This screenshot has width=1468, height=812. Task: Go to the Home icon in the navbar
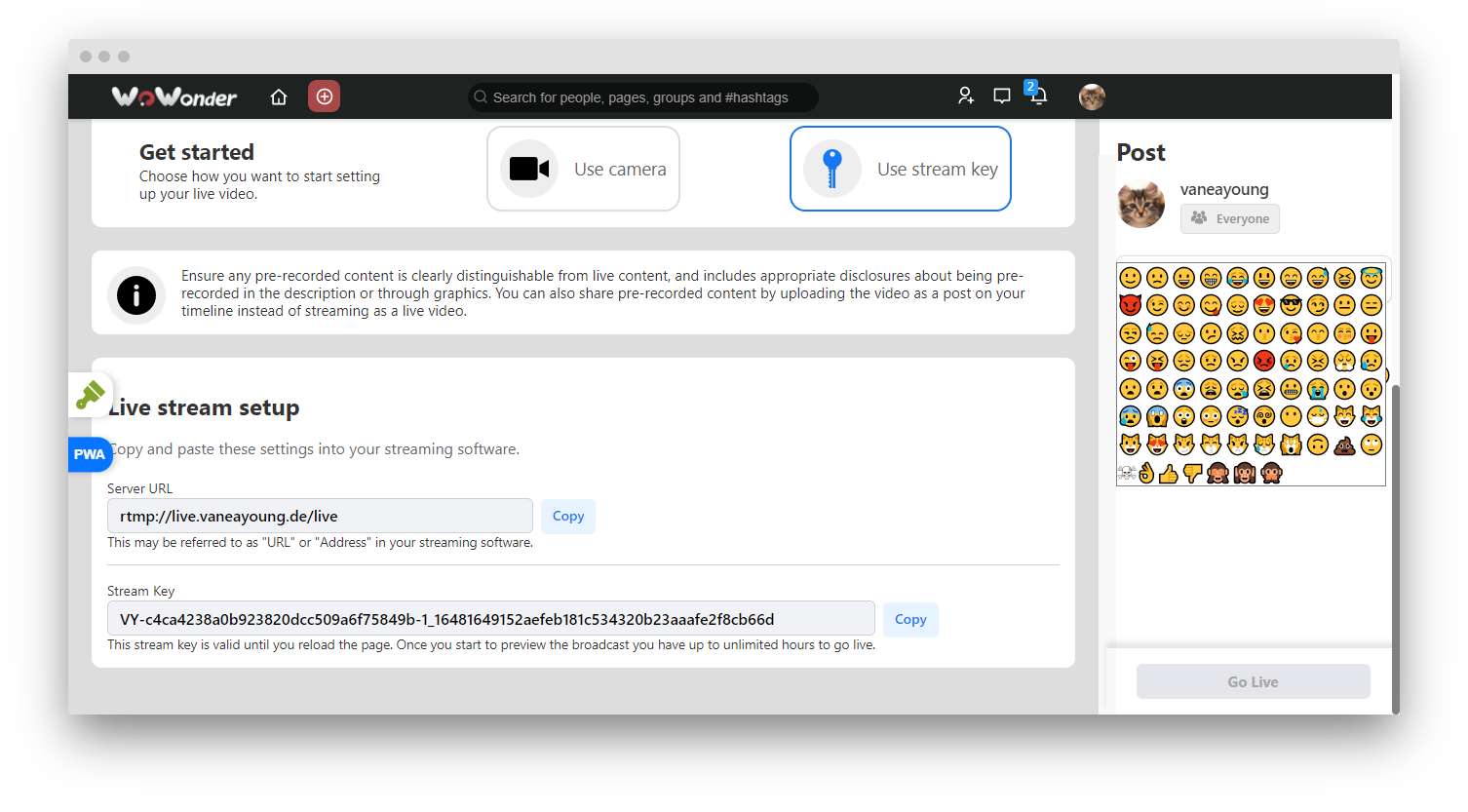click(x=279, y=96)
